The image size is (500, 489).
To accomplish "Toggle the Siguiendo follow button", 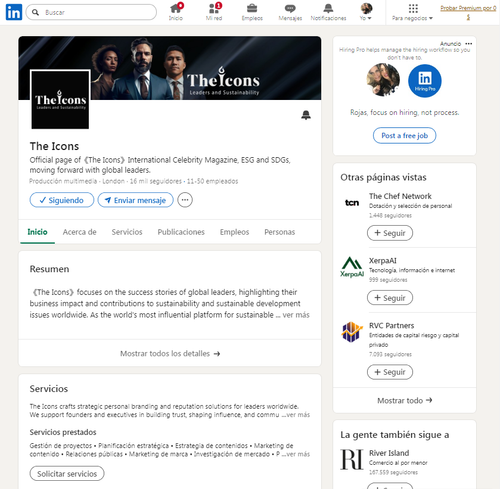I will pos(62,200).
